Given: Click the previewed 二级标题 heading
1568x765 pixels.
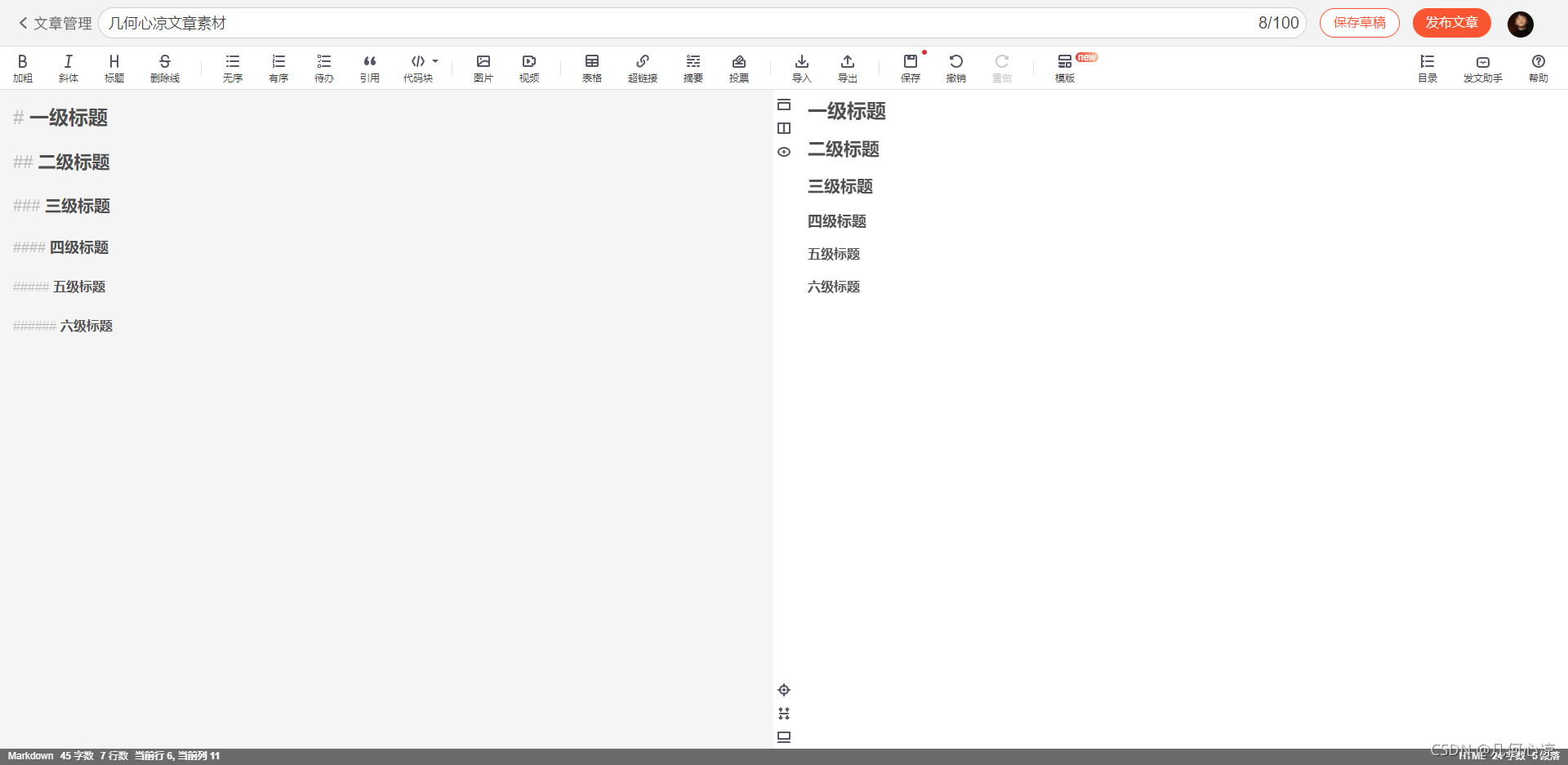Looking at the screenshot, I should pos(844,149).
